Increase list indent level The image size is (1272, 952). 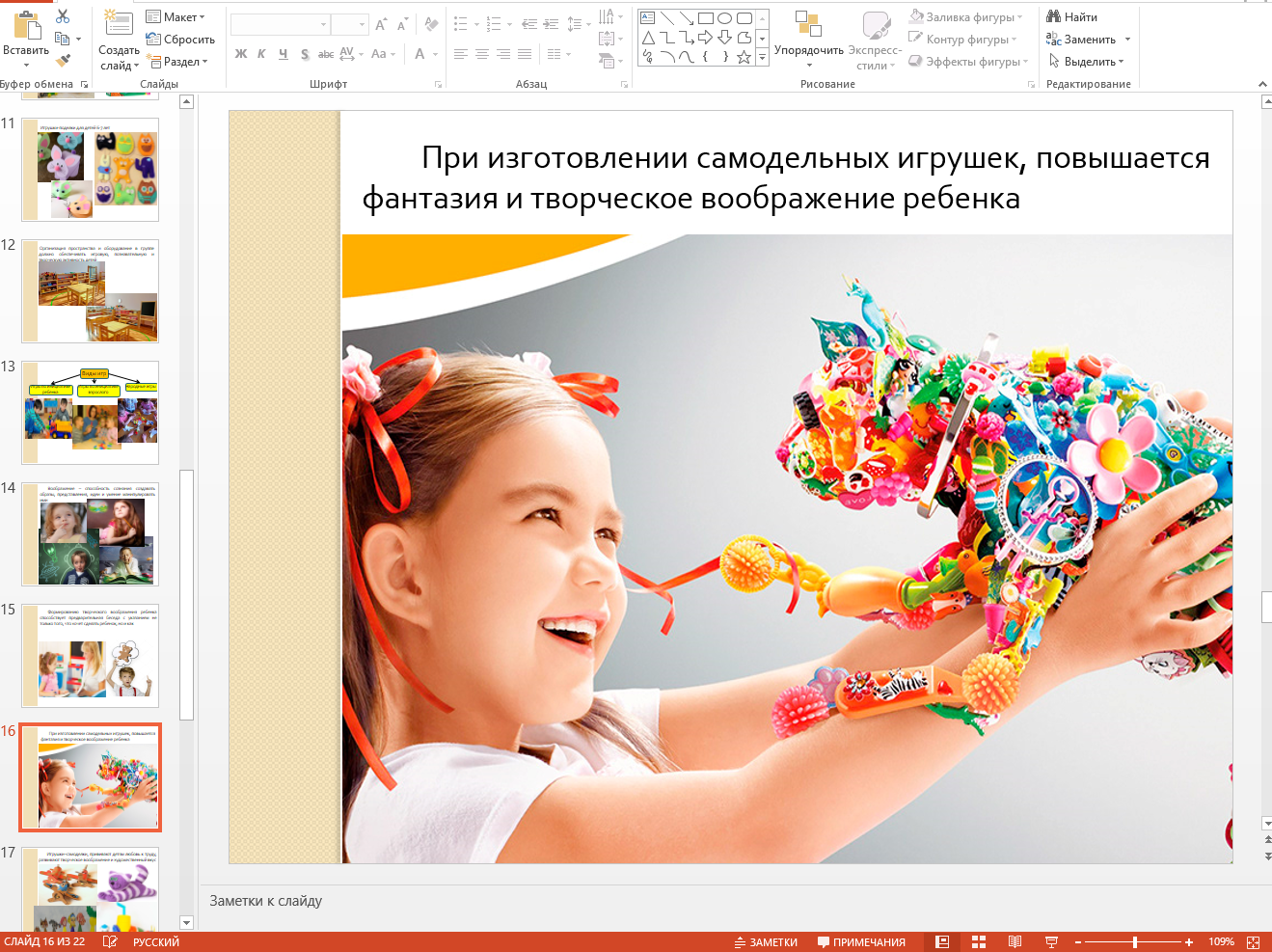(x=551, y=24)
